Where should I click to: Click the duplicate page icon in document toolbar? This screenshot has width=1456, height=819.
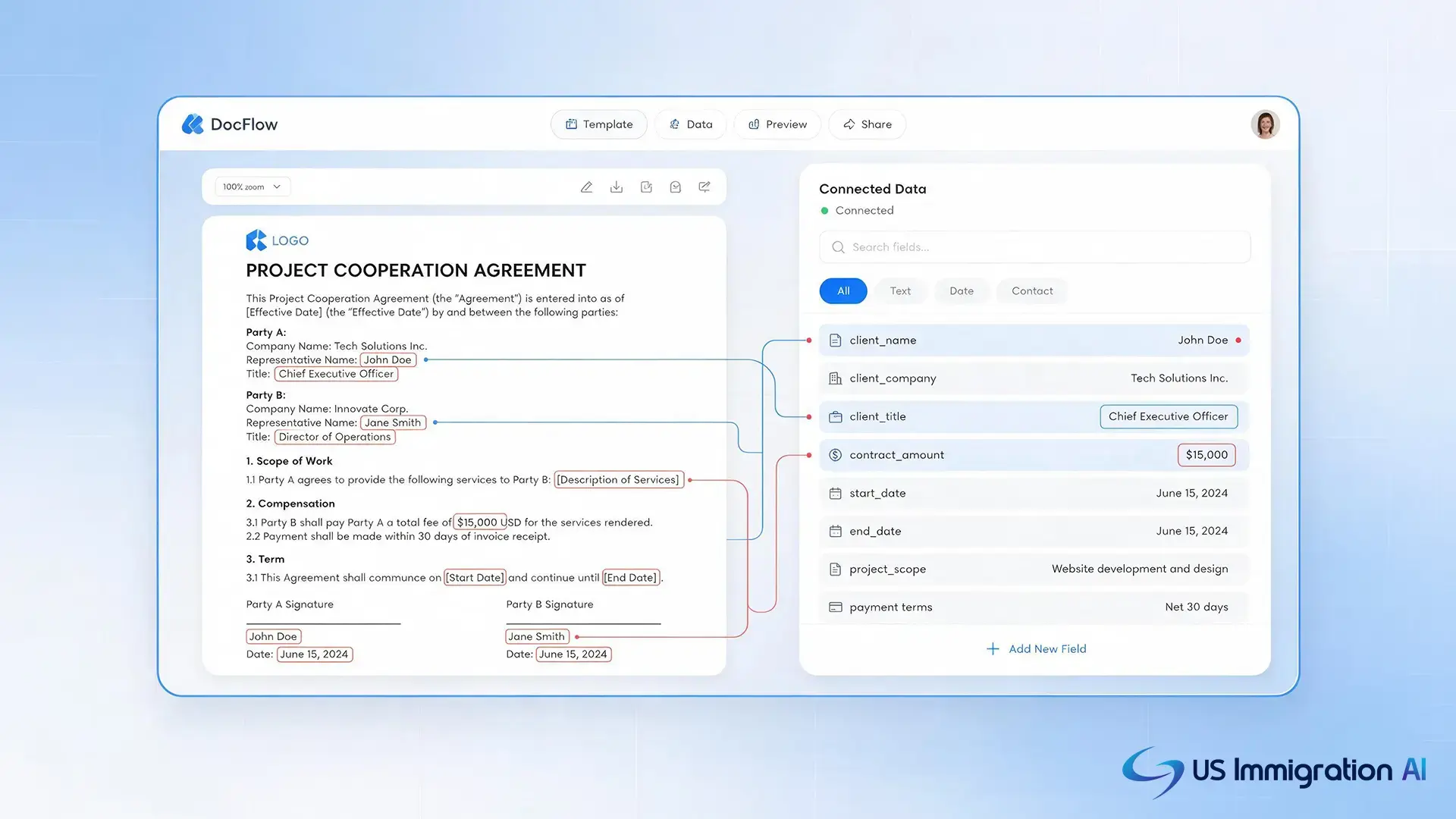pyautogui.click(x=646, y=187)
